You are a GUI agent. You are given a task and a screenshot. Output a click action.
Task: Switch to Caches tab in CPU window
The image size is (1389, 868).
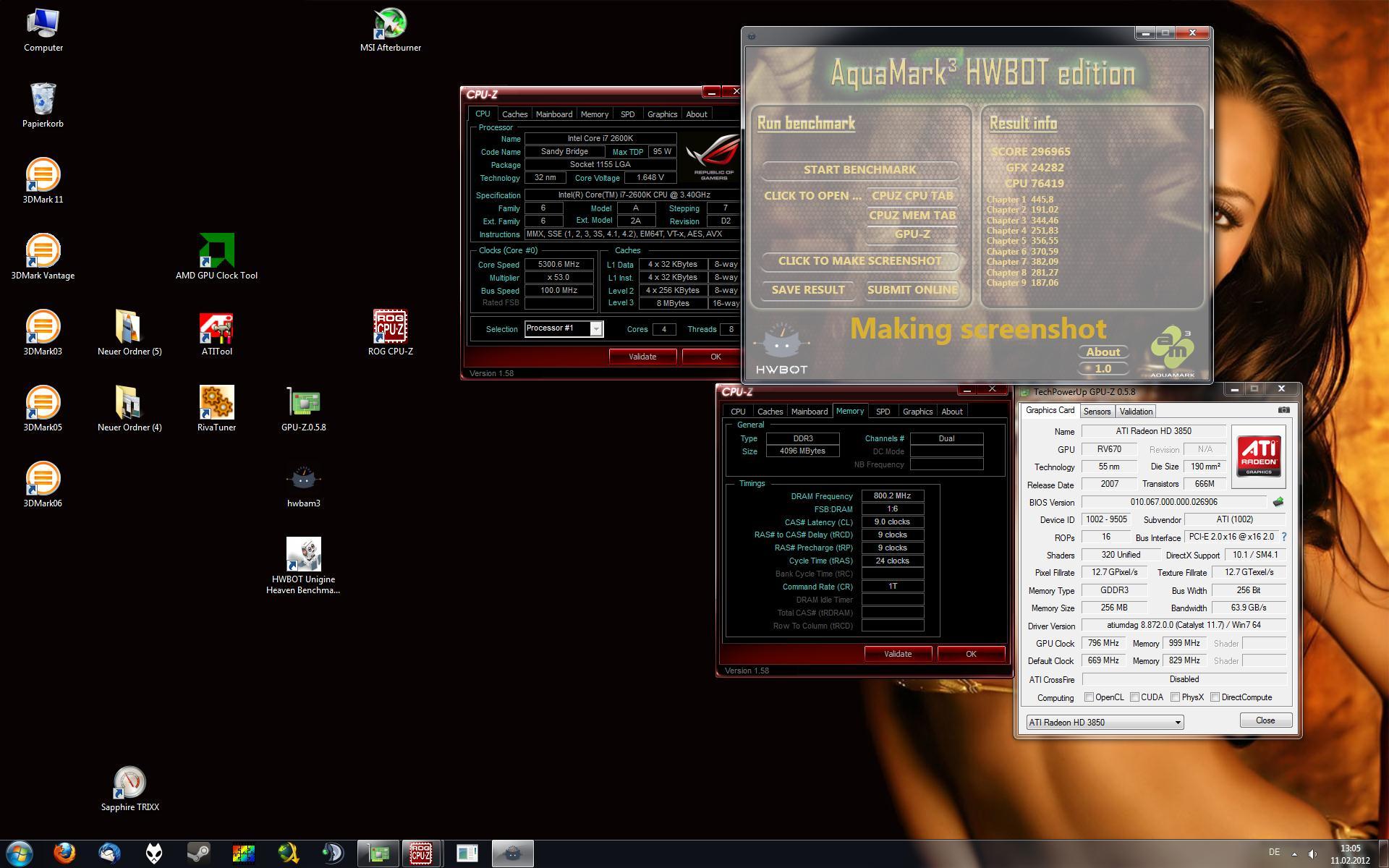[x=514, y=114]
